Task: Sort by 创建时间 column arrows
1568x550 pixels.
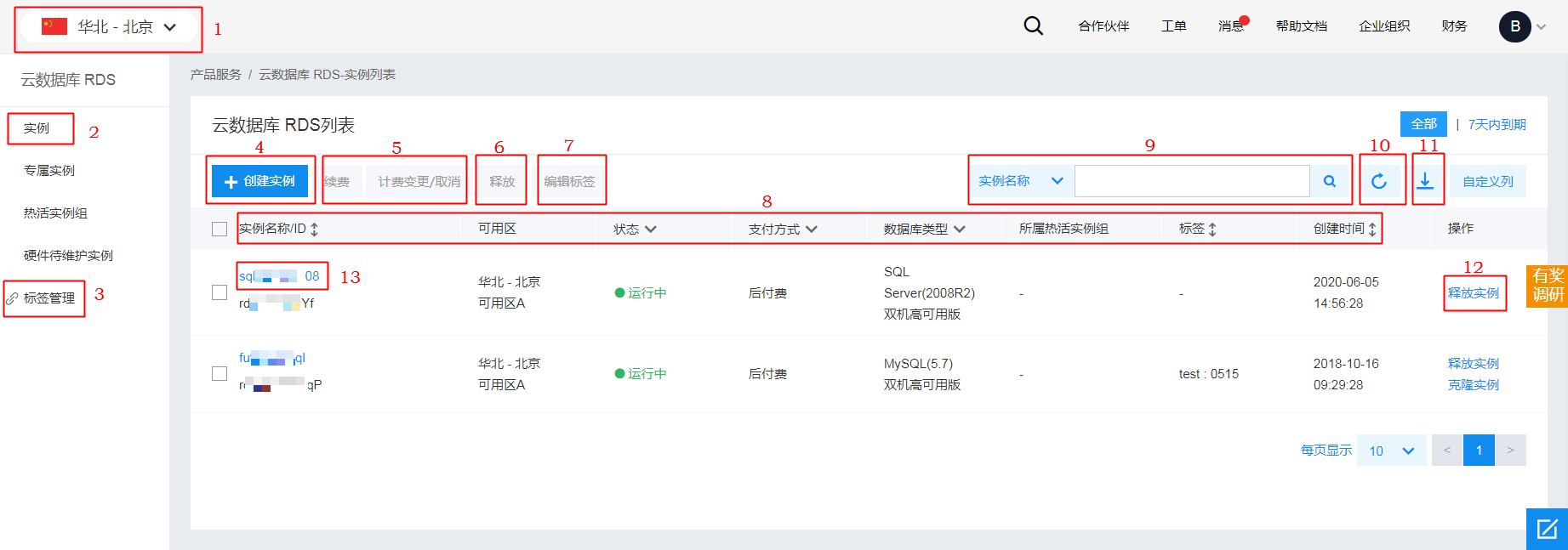Action: (1372, 229)
